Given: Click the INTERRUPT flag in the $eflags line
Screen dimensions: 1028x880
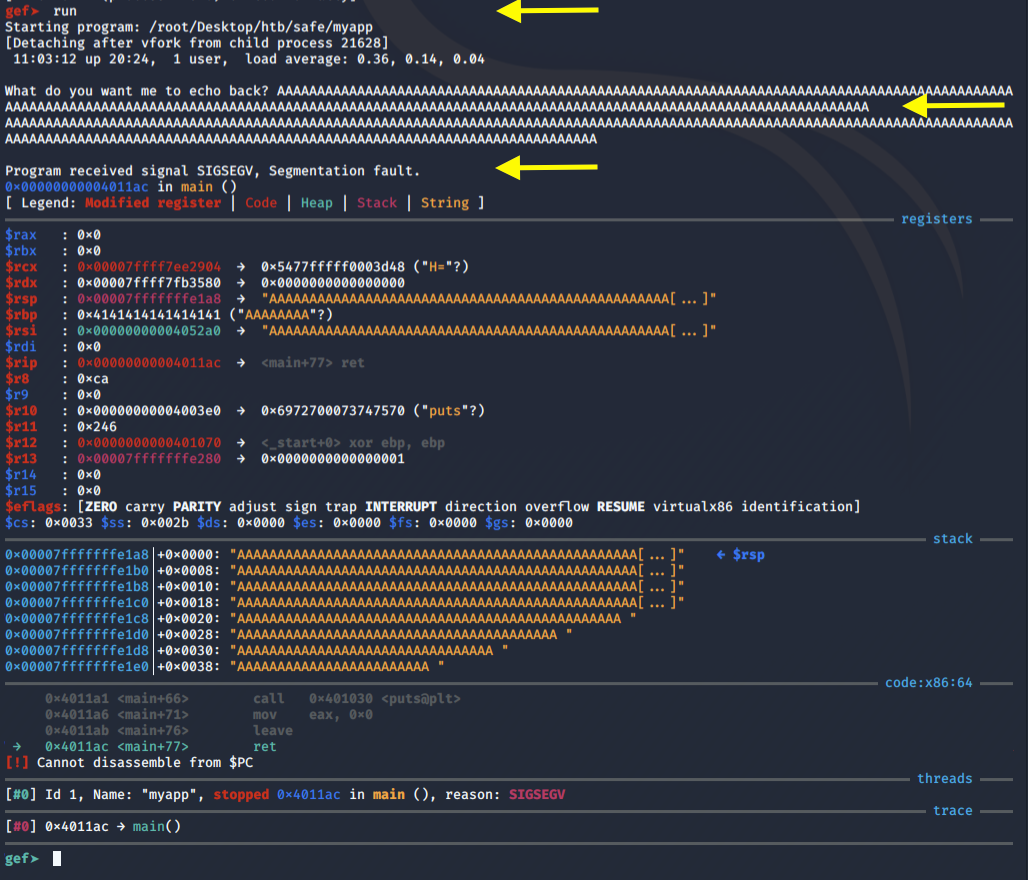Looking at the screenshot, I should tap(400, 506).
